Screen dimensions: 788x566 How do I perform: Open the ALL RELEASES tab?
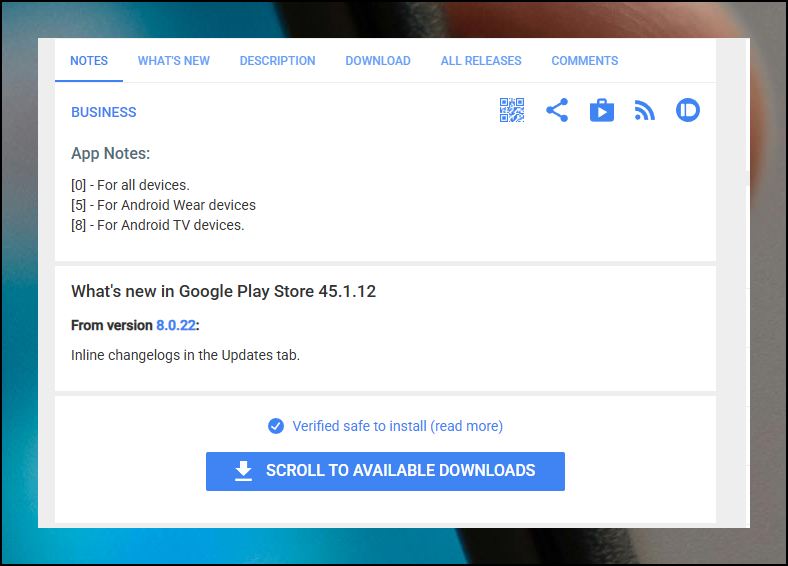click(x=481, y=61)
